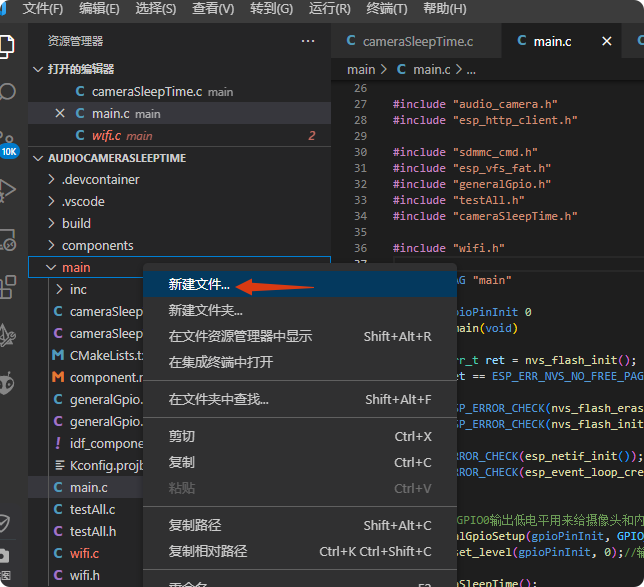The image size is (644, 587).
Task: Open testAll.c in file tree
Action: (86, 509)
